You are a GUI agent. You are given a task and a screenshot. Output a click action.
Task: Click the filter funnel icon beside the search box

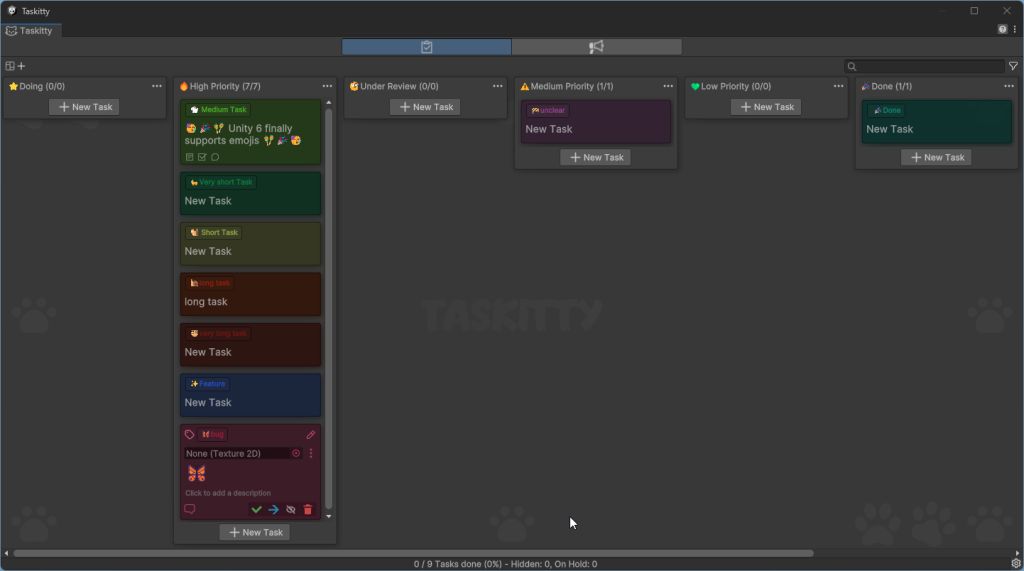[1013, 67]
